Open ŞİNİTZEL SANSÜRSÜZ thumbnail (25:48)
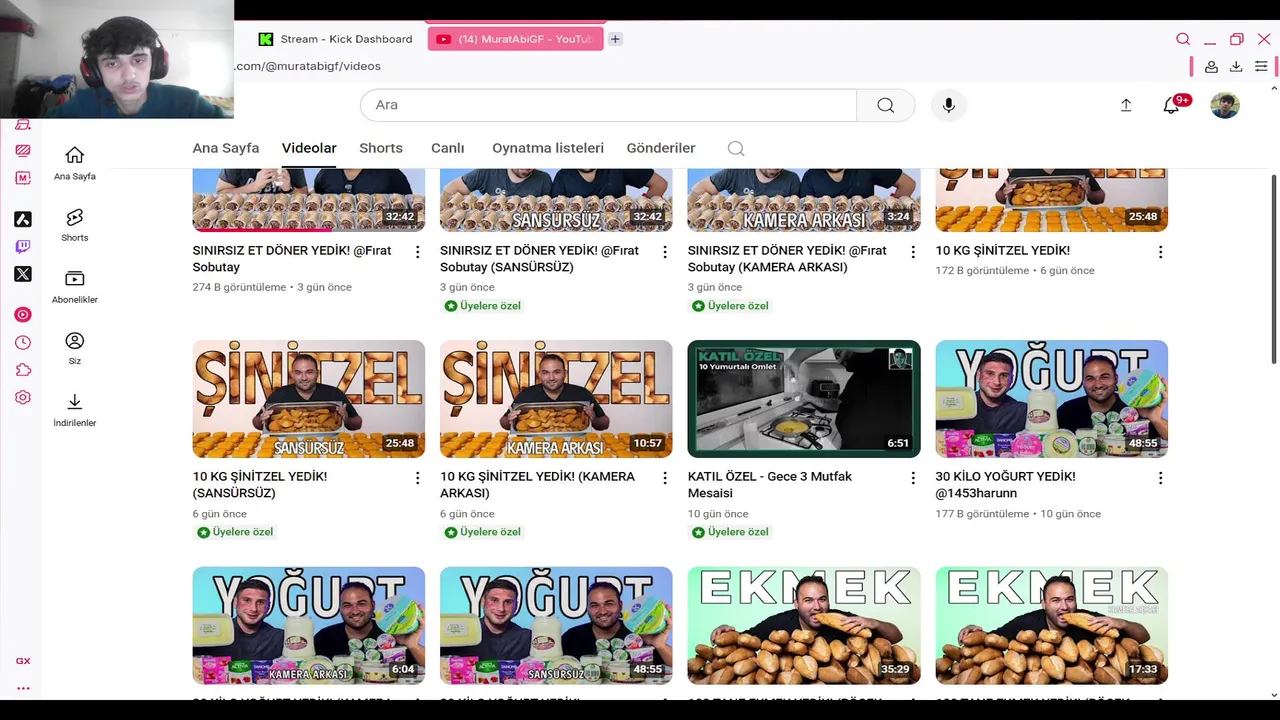The height and width of the screenshot is (720, 1280). pyautogui.click(x=309, y=399)
